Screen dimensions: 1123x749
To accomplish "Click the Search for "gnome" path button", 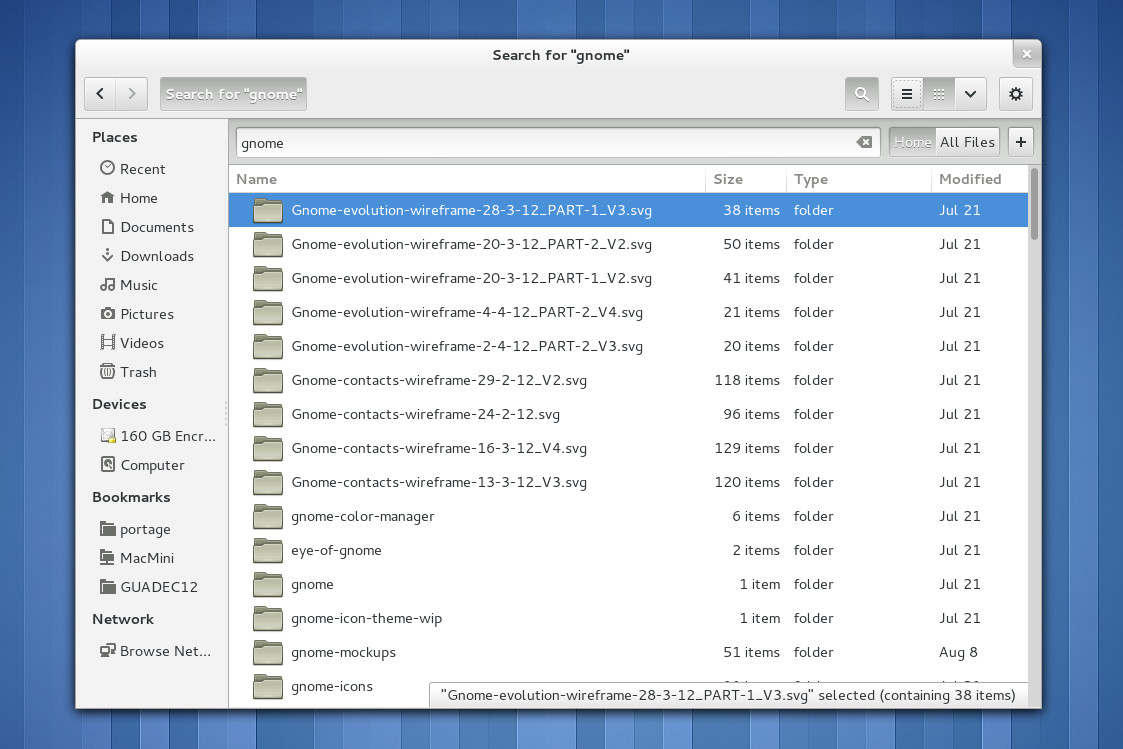I will [x=233, y=94].
